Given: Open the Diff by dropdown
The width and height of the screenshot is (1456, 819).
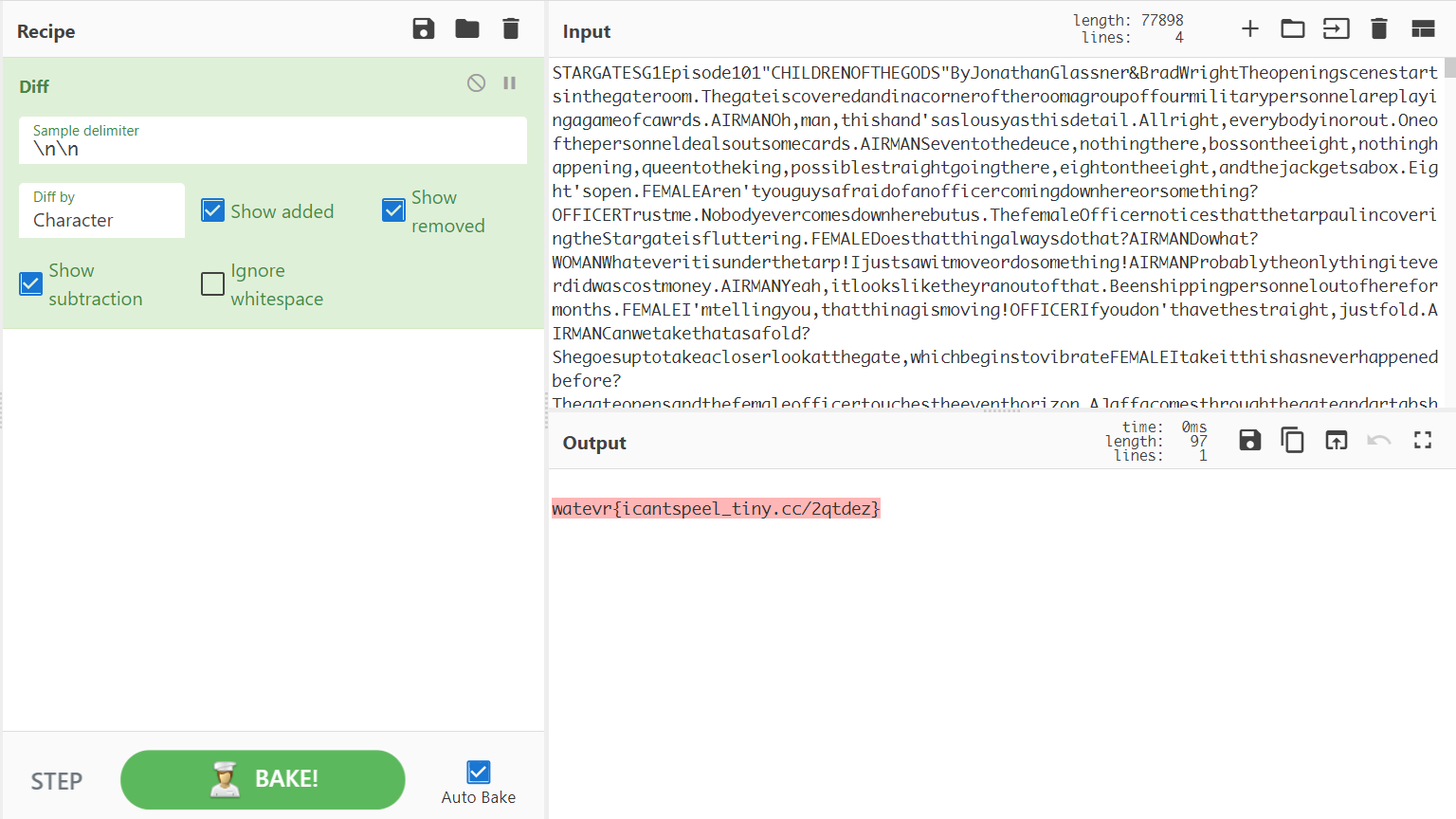Looking at the screenshot, I should [101, 210].
